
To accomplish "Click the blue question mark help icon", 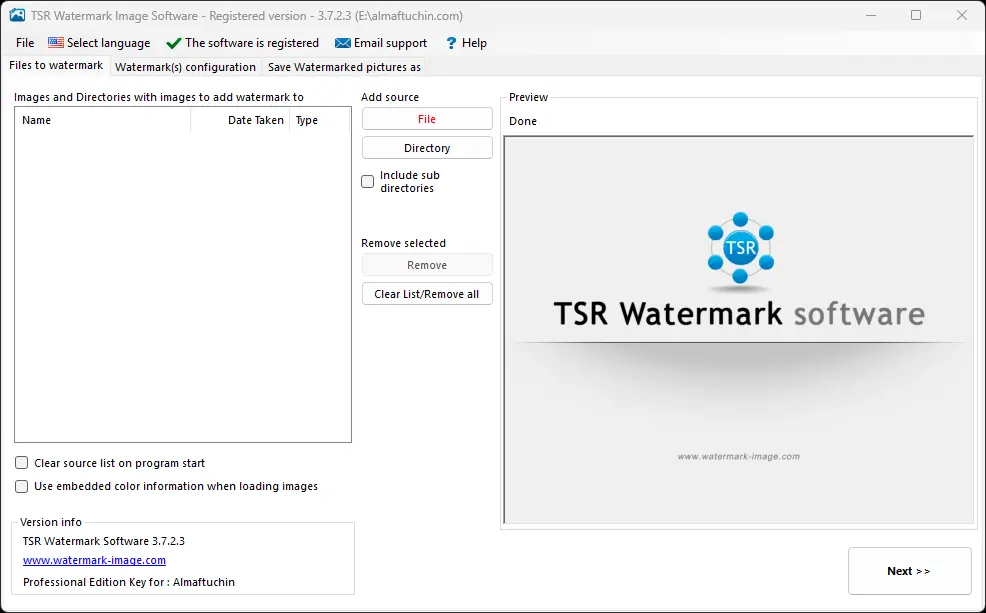I will 451,43.
